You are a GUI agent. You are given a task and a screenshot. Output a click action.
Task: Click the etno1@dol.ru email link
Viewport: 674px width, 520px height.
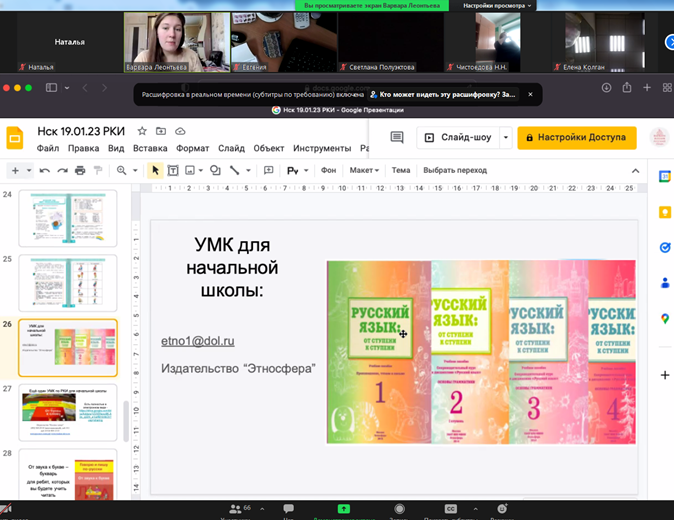click(x=197, y=341)
